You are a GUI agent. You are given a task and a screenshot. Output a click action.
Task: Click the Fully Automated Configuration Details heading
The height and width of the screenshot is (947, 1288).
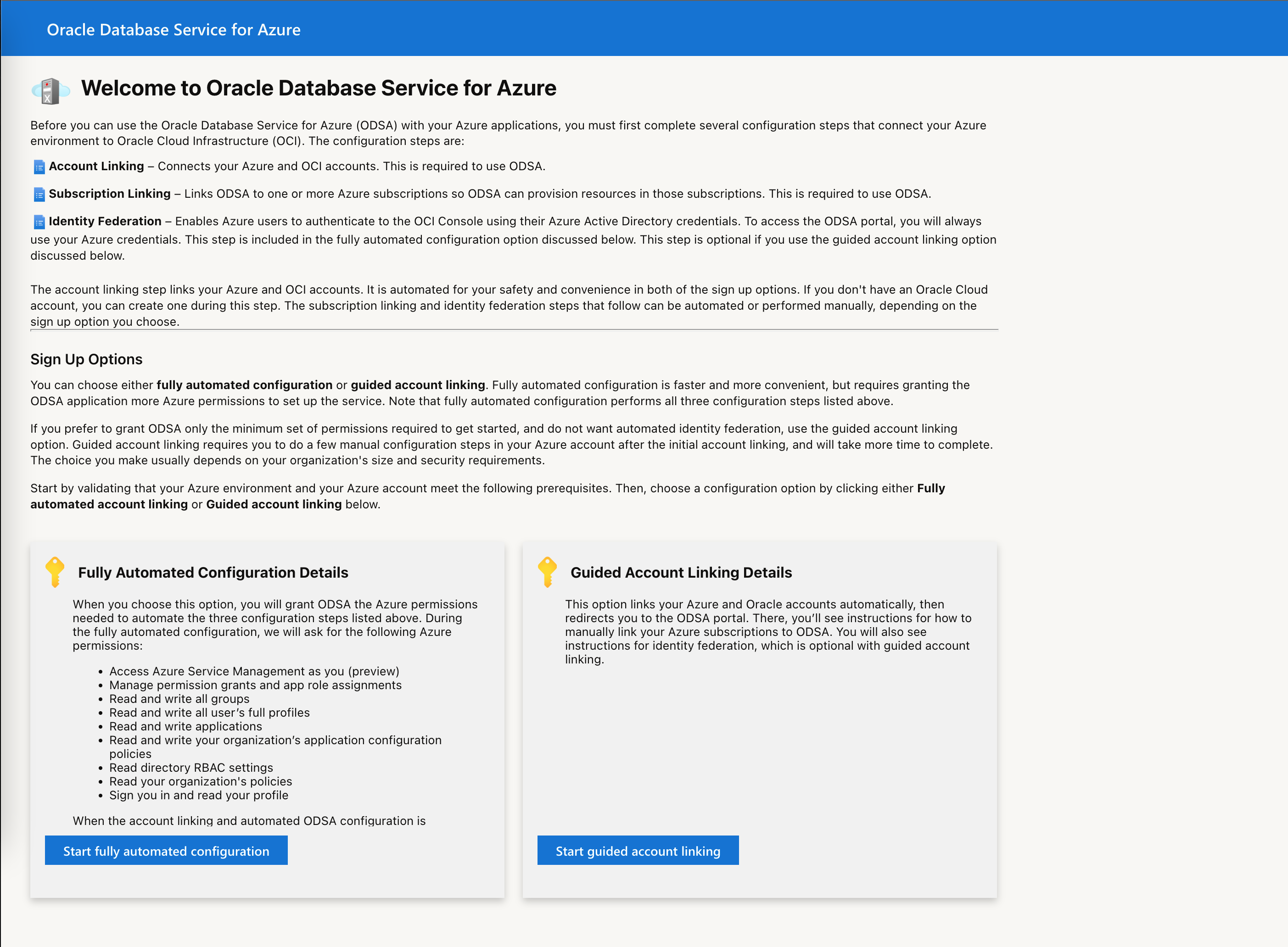pyautogui.click(x=213, y=572)
